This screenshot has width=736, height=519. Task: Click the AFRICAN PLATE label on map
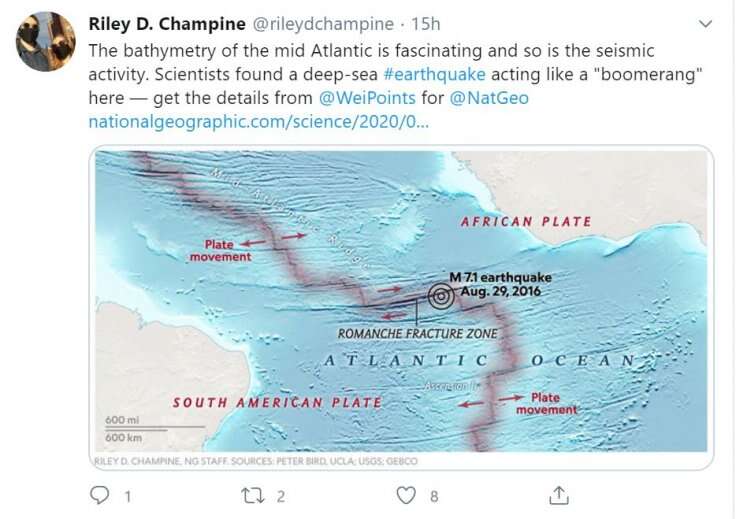(525, 221)
